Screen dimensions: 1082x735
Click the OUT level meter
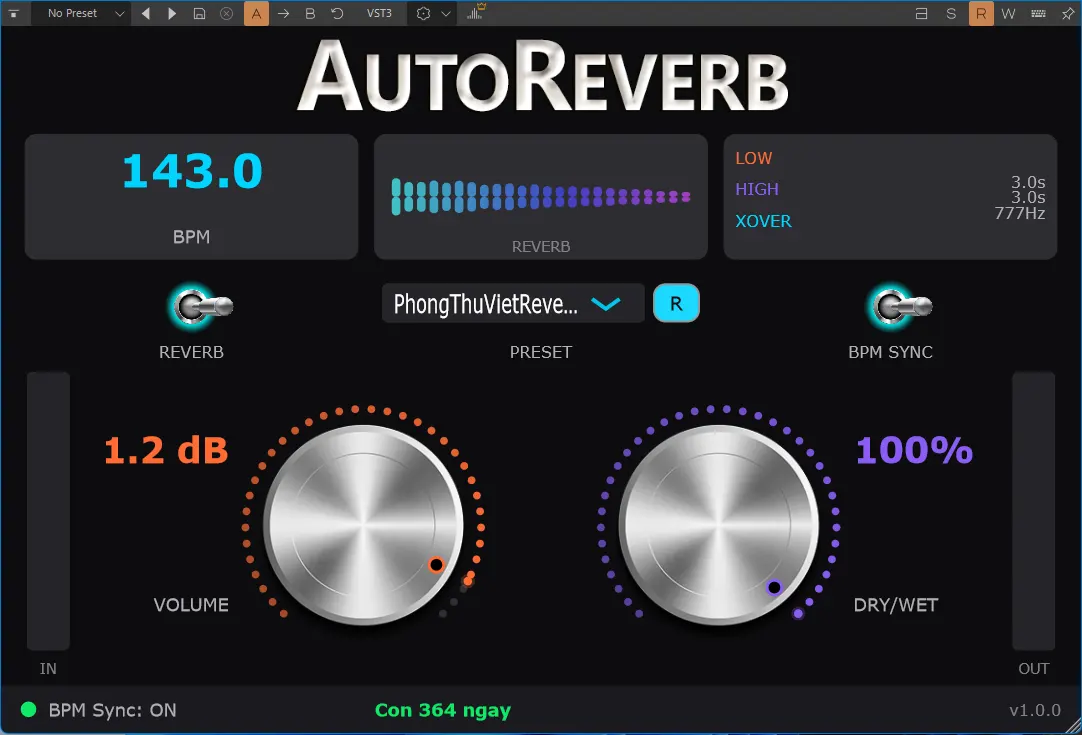[1034, 511]
